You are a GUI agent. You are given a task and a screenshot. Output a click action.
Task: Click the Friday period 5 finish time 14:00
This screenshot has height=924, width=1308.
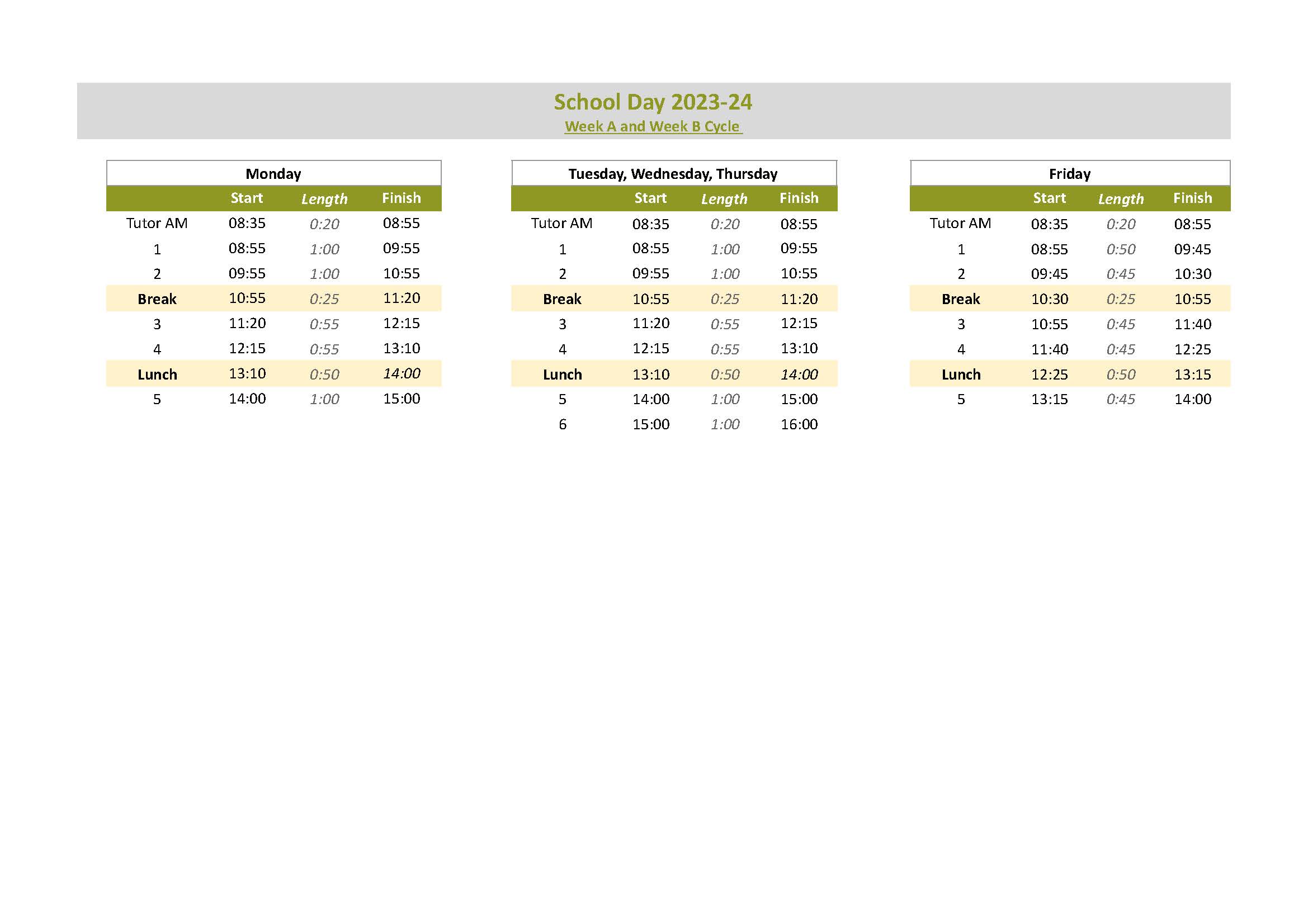[1192, 399]
